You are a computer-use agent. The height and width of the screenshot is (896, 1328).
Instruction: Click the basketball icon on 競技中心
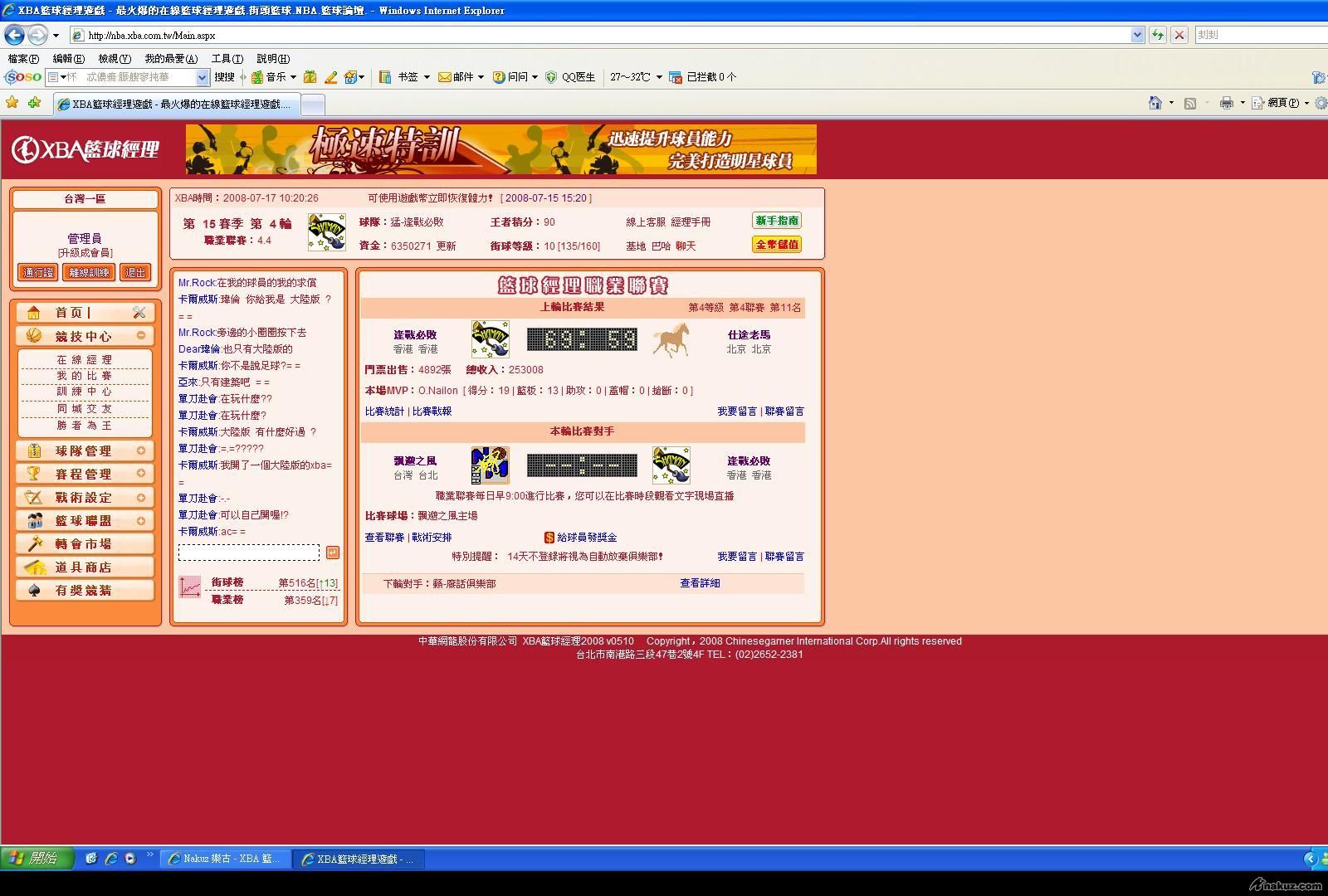click(x=34, y=335)
